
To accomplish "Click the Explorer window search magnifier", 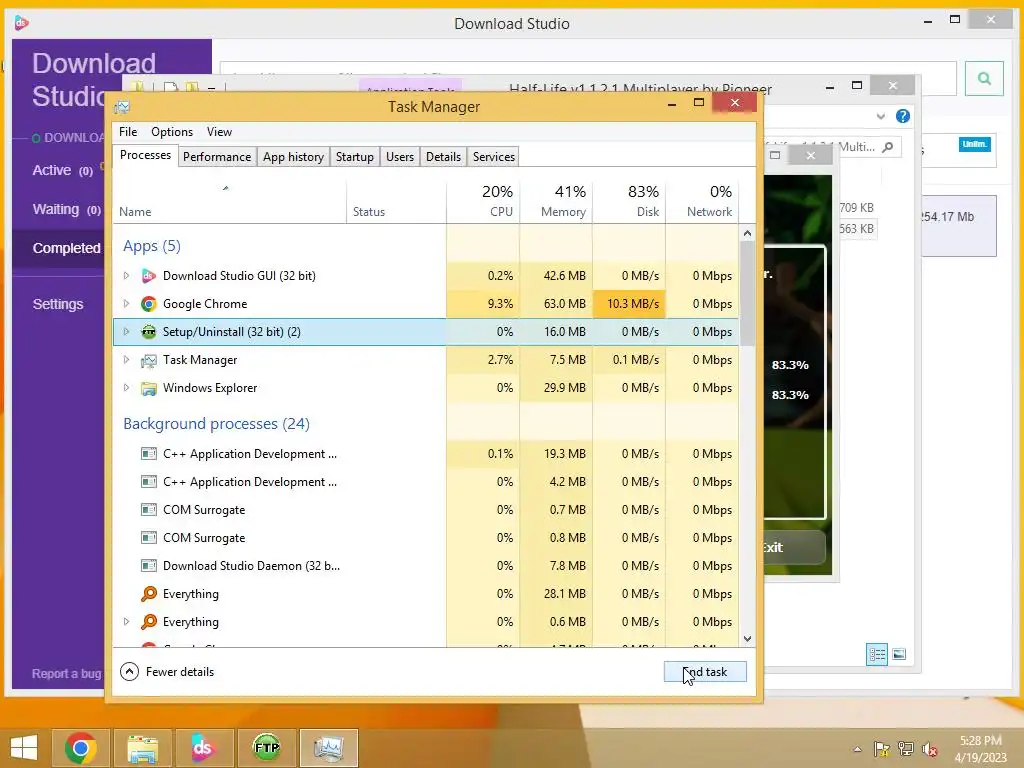I will pos(888,148).
